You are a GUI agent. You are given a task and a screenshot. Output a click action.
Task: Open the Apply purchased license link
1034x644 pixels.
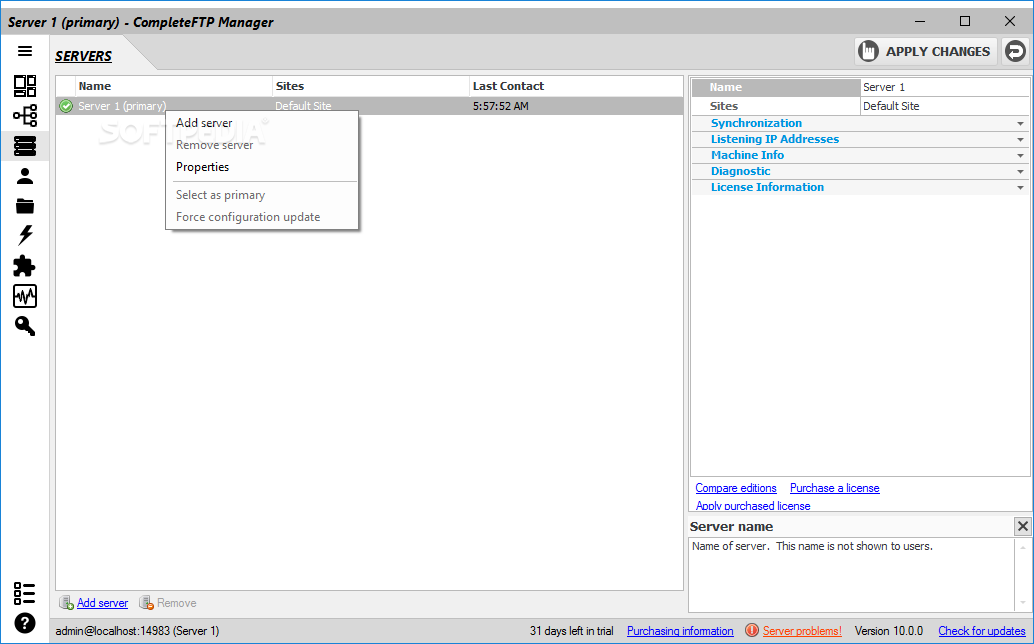[x=753, y=506]
